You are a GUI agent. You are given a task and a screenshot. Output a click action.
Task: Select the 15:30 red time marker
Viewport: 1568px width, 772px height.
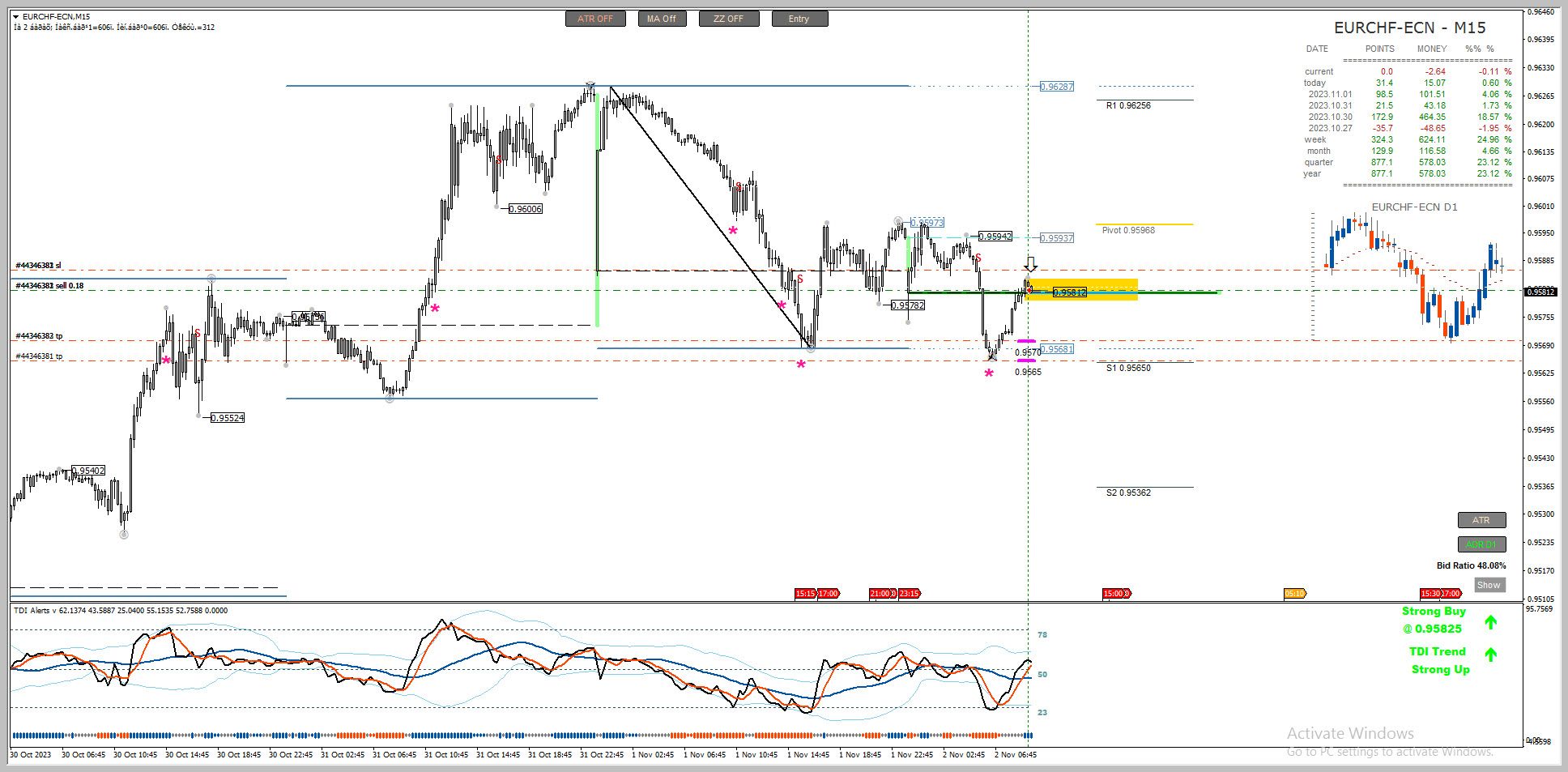point(1430,594)
